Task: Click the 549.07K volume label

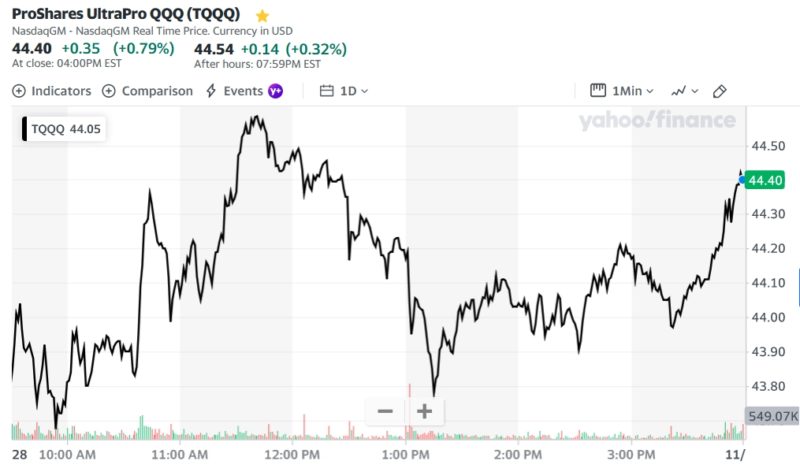Action: pyautogui.click(x=772, y=415)
